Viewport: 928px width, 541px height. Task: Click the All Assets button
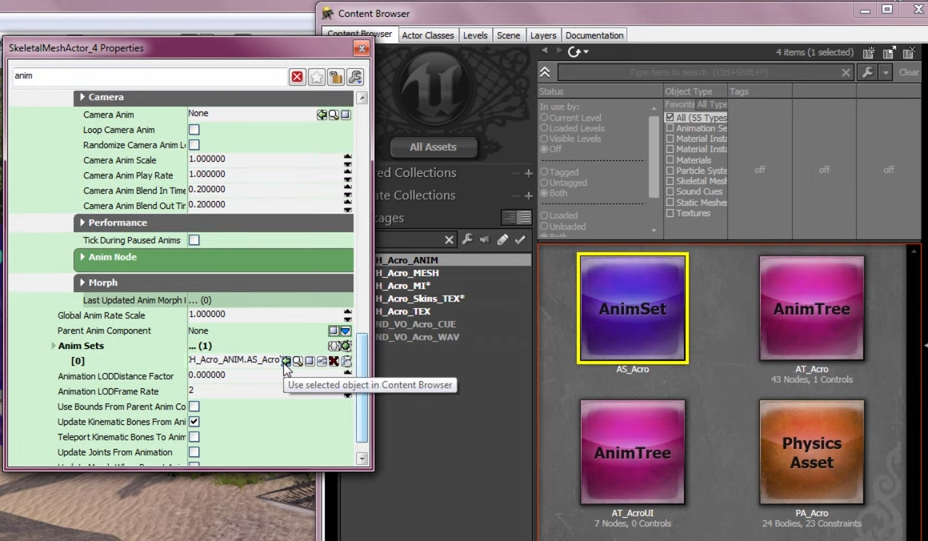(x=433, y=147)
